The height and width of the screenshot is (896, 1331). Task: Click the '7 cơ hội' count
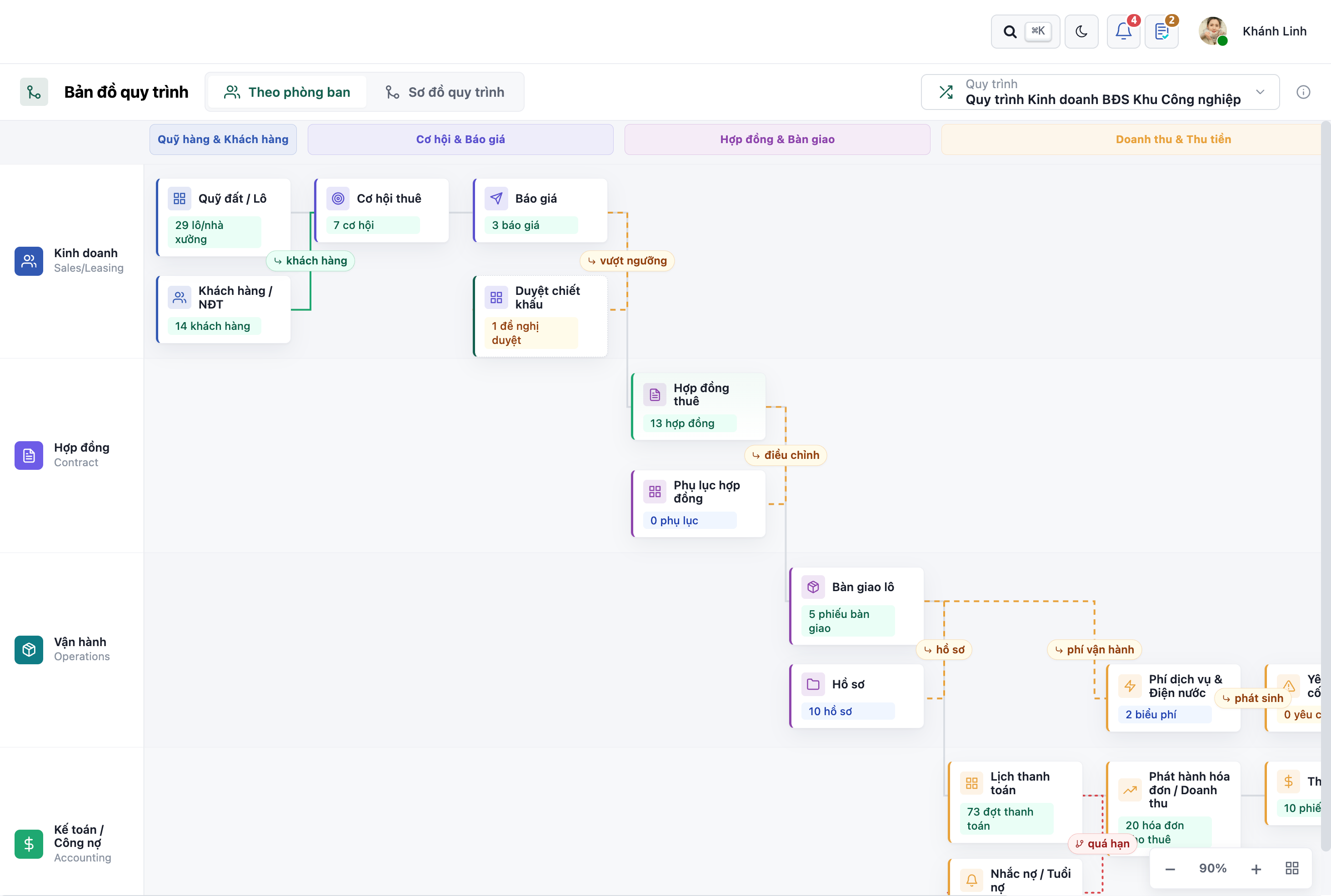pos(373,225)
